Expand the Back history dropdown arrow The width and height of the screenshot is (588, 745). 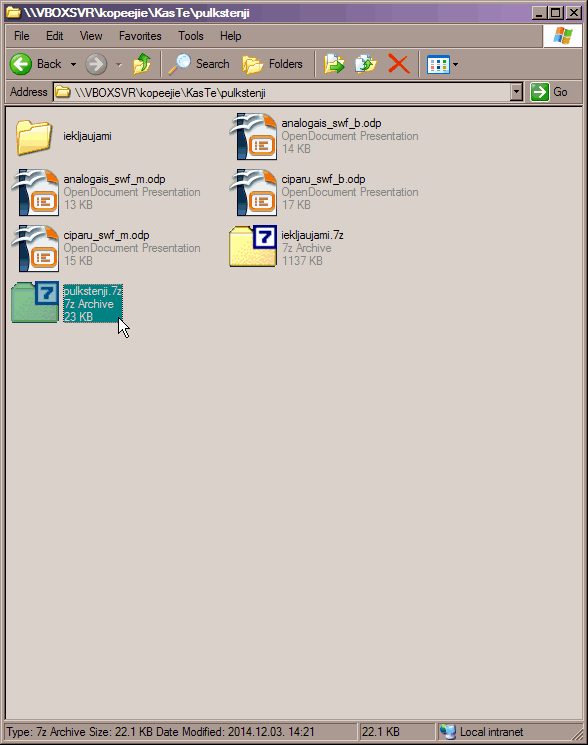coord(74,64)
